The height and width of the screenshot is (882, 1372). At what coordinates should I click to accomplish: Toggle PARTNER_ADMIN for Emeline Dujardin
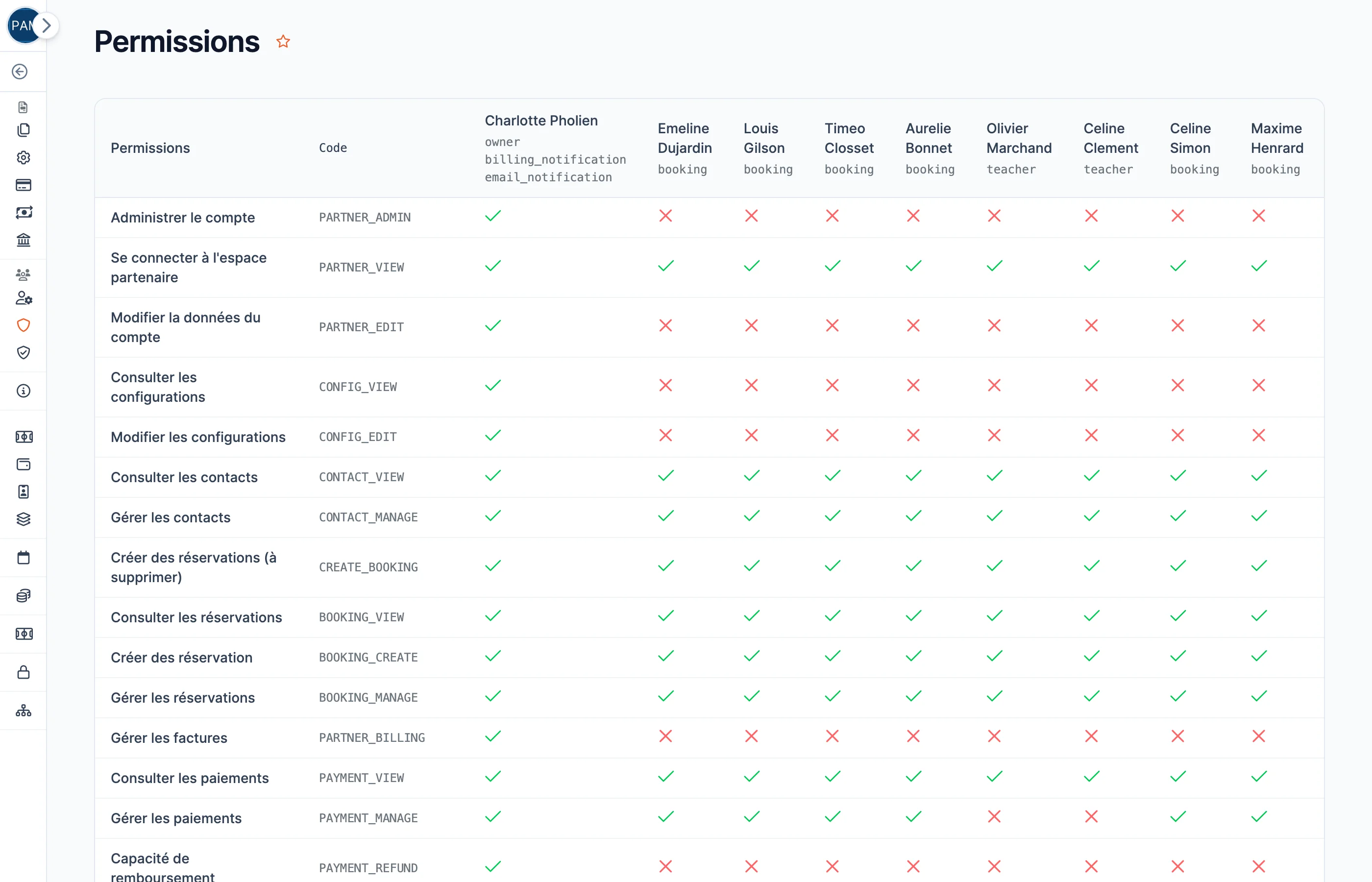[x=665, y=216]
